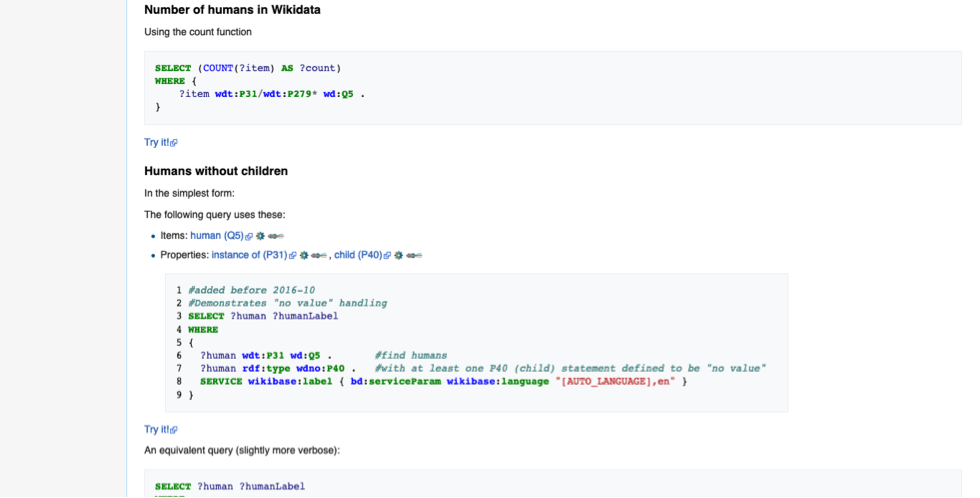Click the "[AUTO_LANGUAGE],en" string in code
The height and width of the screenshot is (498, 980).
point(615,381)
